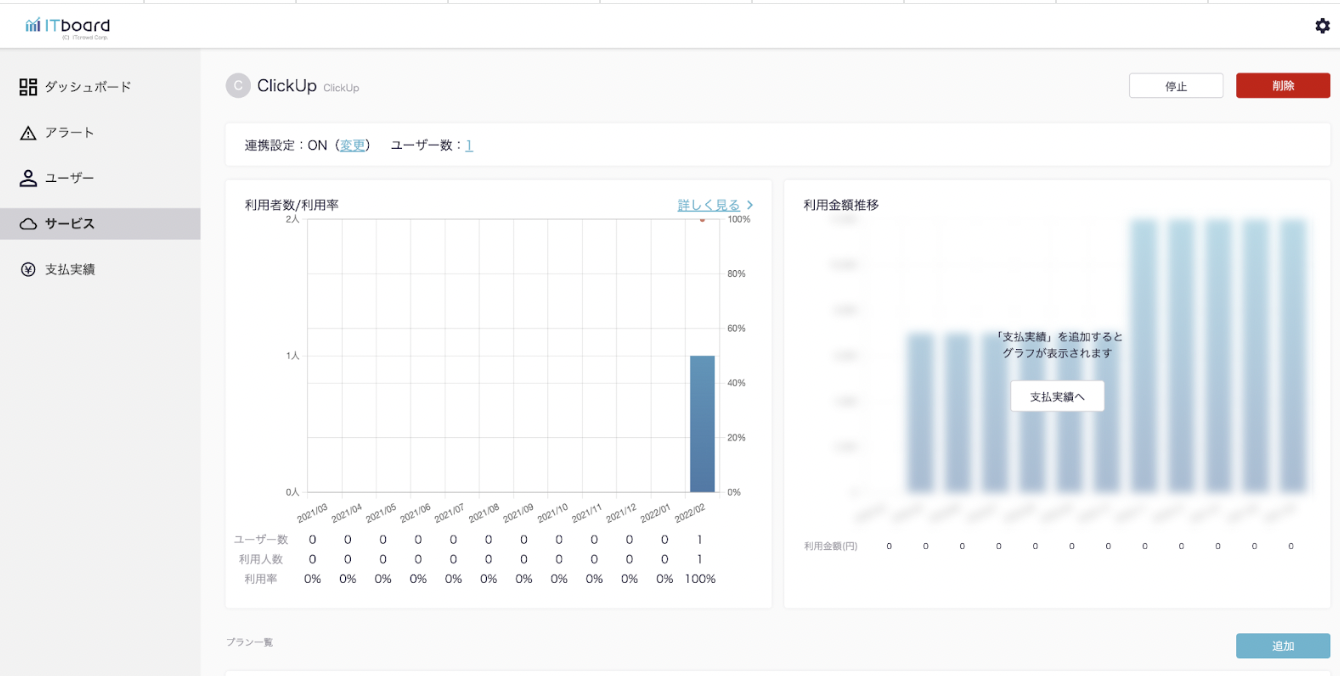The image size is (1340, 676).
Task: Open the 詳しく見る link
Action: [x=709, y=206]
